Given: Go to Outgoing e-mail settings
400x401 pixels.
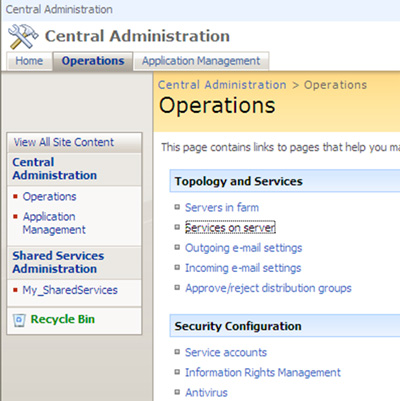Looking at the screenshot, I should point(244,248).
